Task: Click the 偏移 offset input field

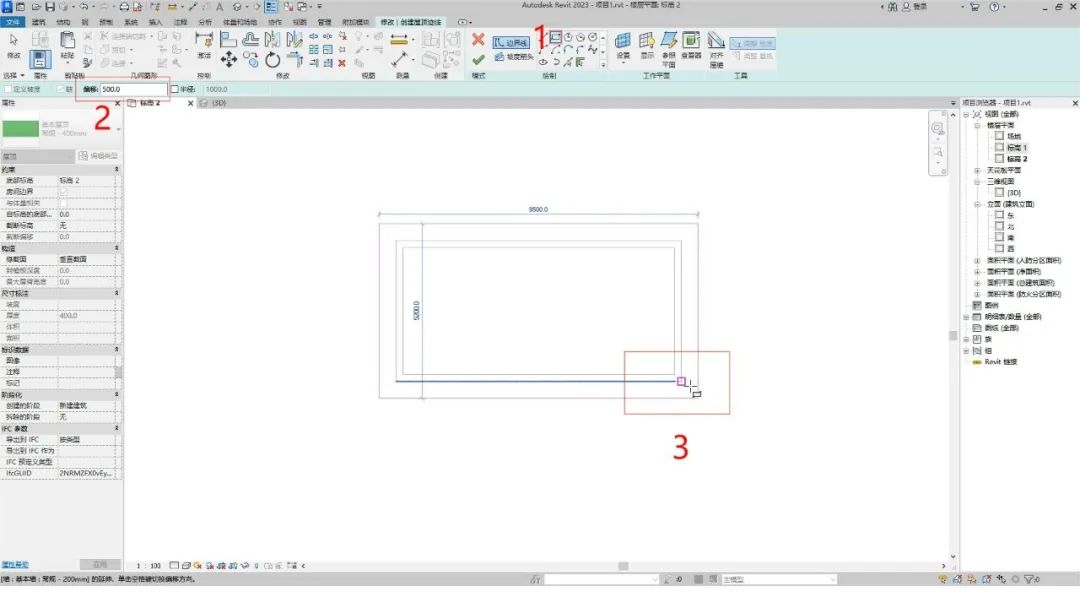Action: pyautogui.click(x=134, y=89)
